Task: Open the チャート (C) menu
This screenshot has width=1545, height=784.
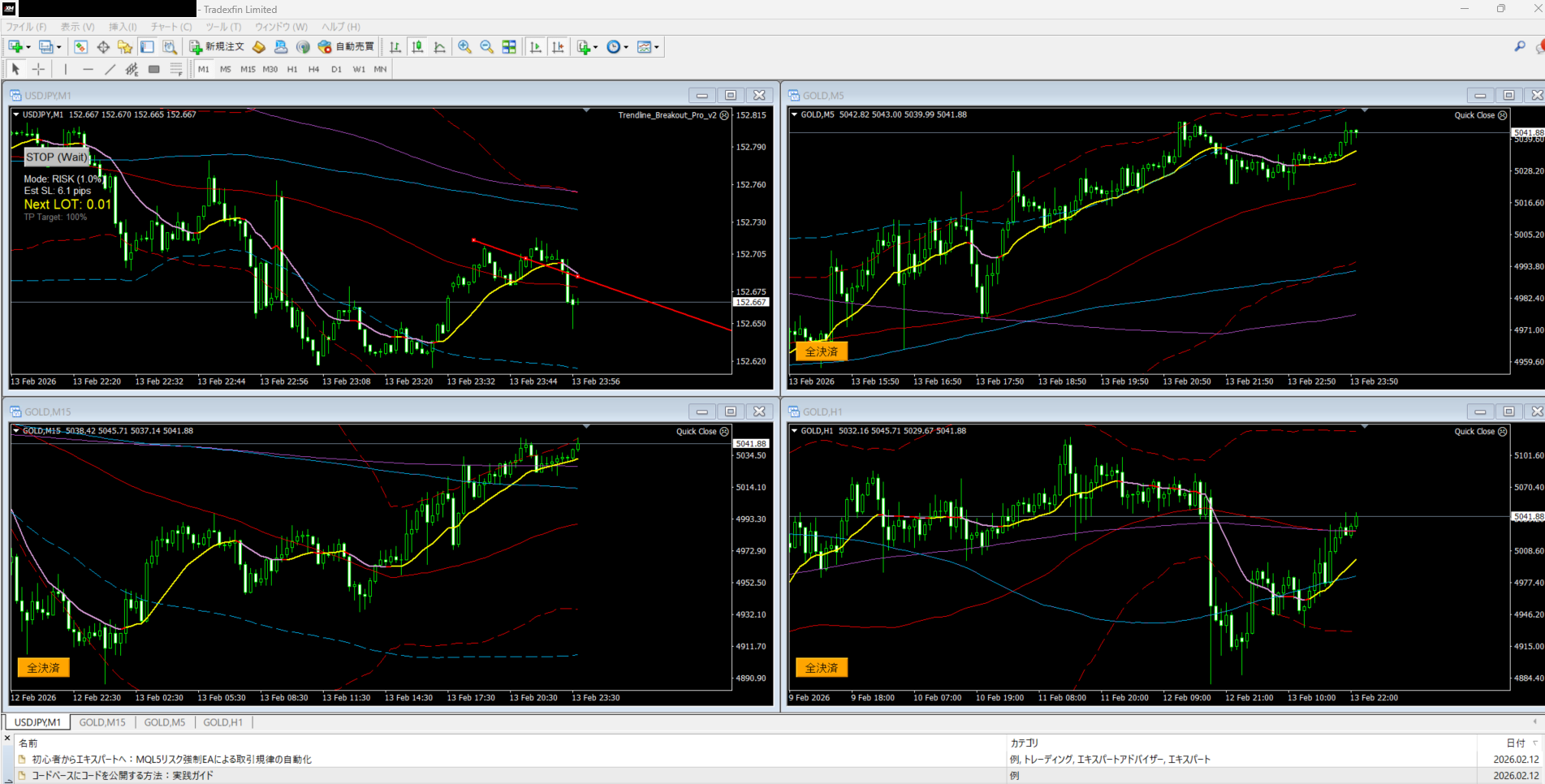Action: [170, 27]
